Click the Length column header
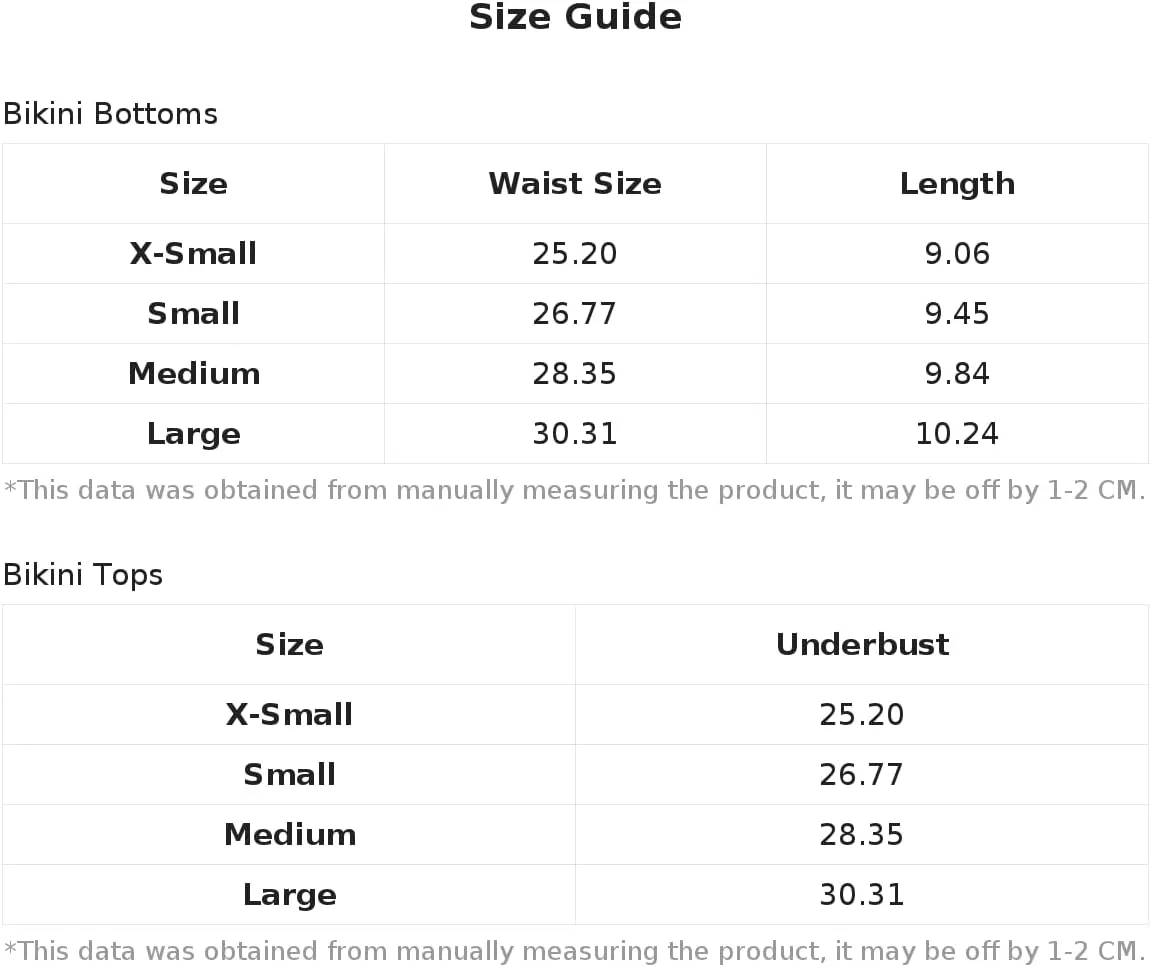 coord(957,184)
